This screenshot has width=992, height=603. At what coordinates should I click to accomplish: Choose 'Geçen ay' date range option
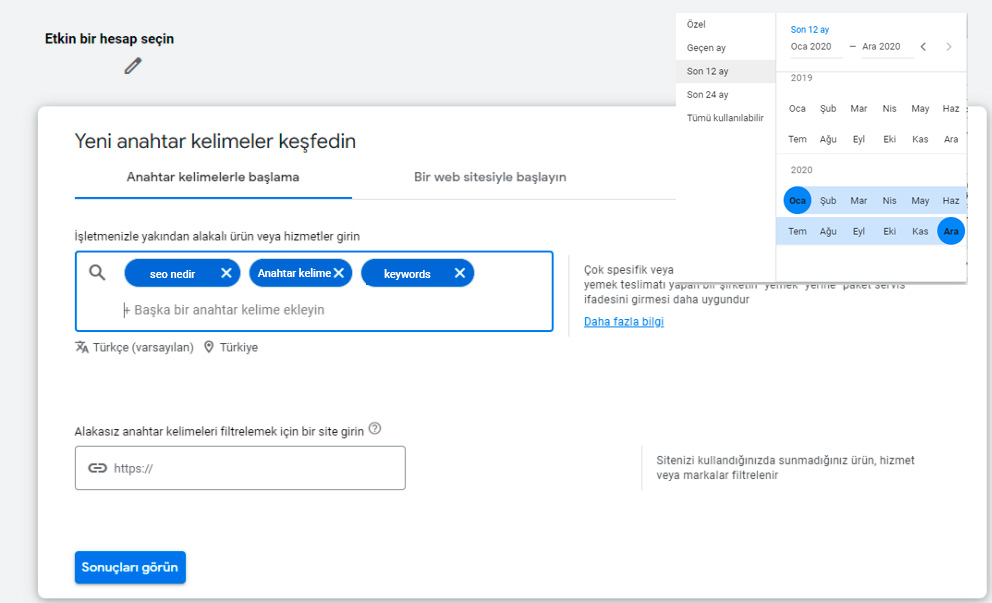tap(707, 48)
